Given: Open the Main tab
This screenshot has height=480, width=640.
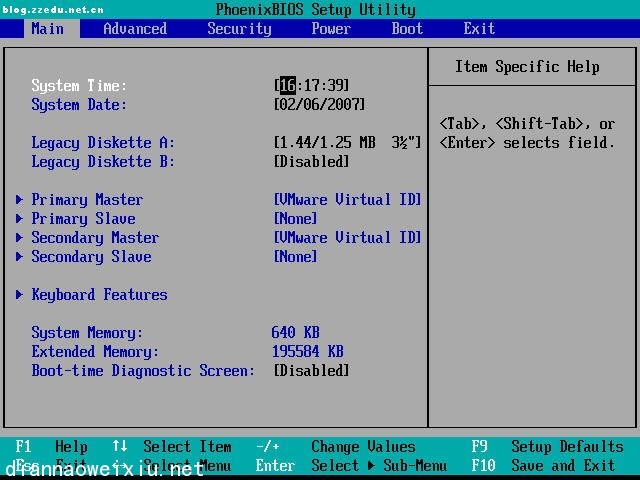Looking at the screenshot, I should (x=48, y=29).
